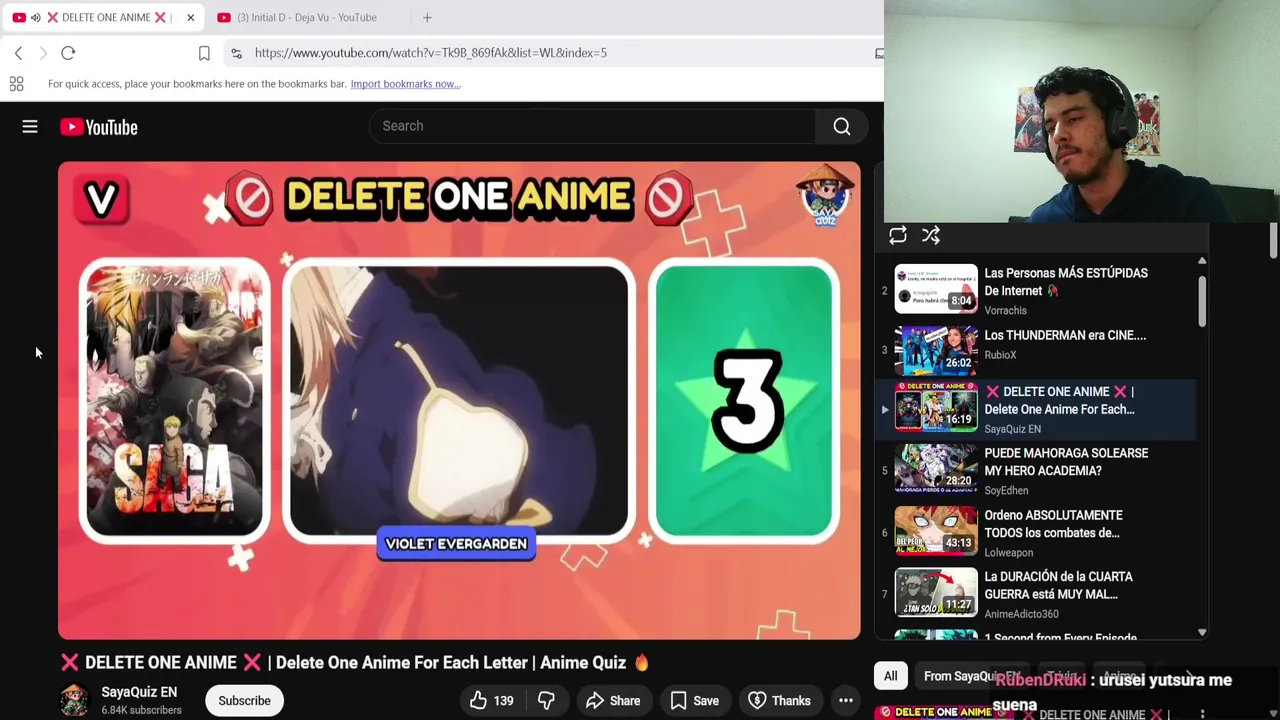Play PUEDE MAHORAGA SOLEARSE MY HERO ACADEMIA video

pos(1035,469)
